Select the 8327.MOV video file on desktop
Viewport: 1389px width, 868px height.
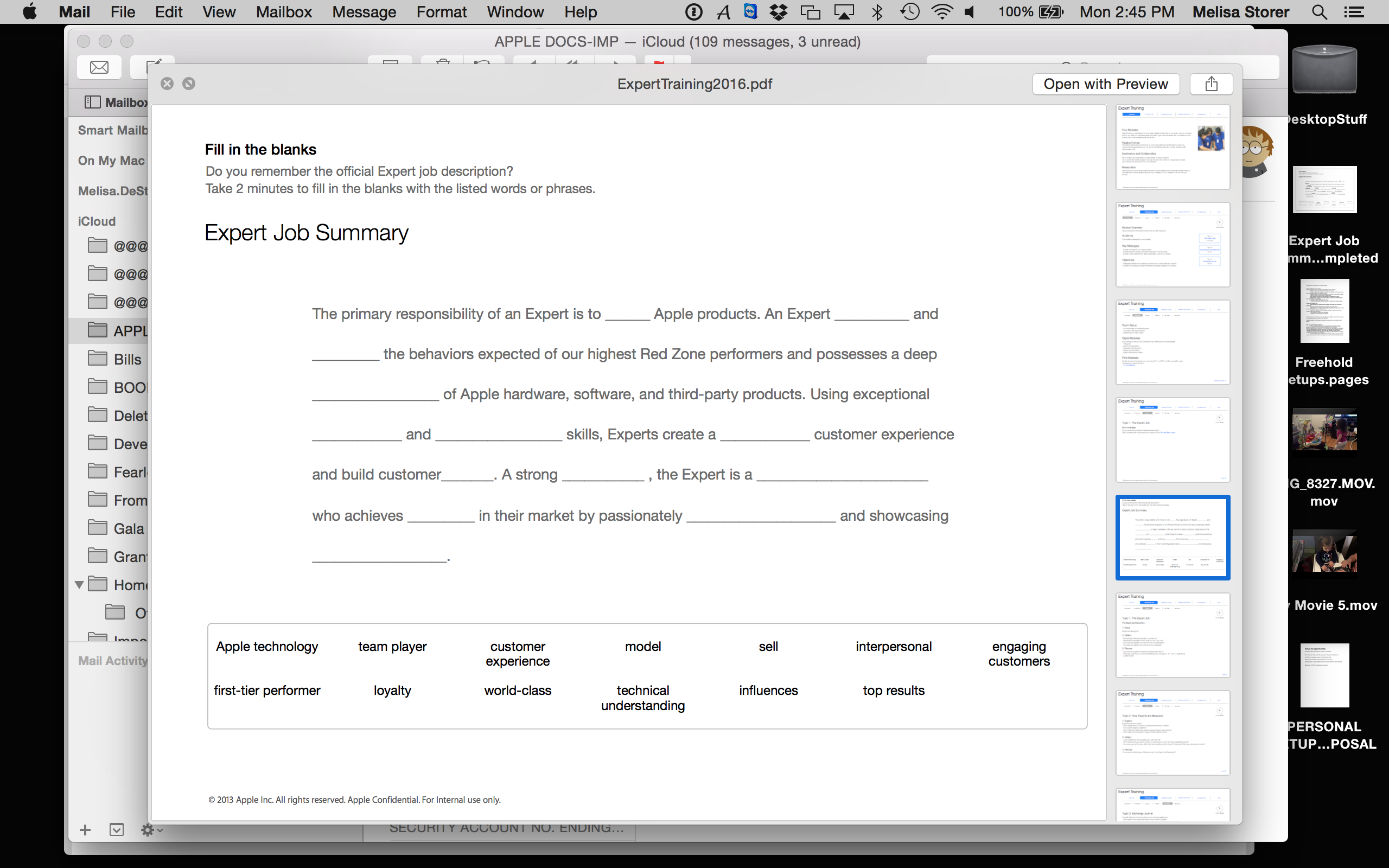(1324, 431)
